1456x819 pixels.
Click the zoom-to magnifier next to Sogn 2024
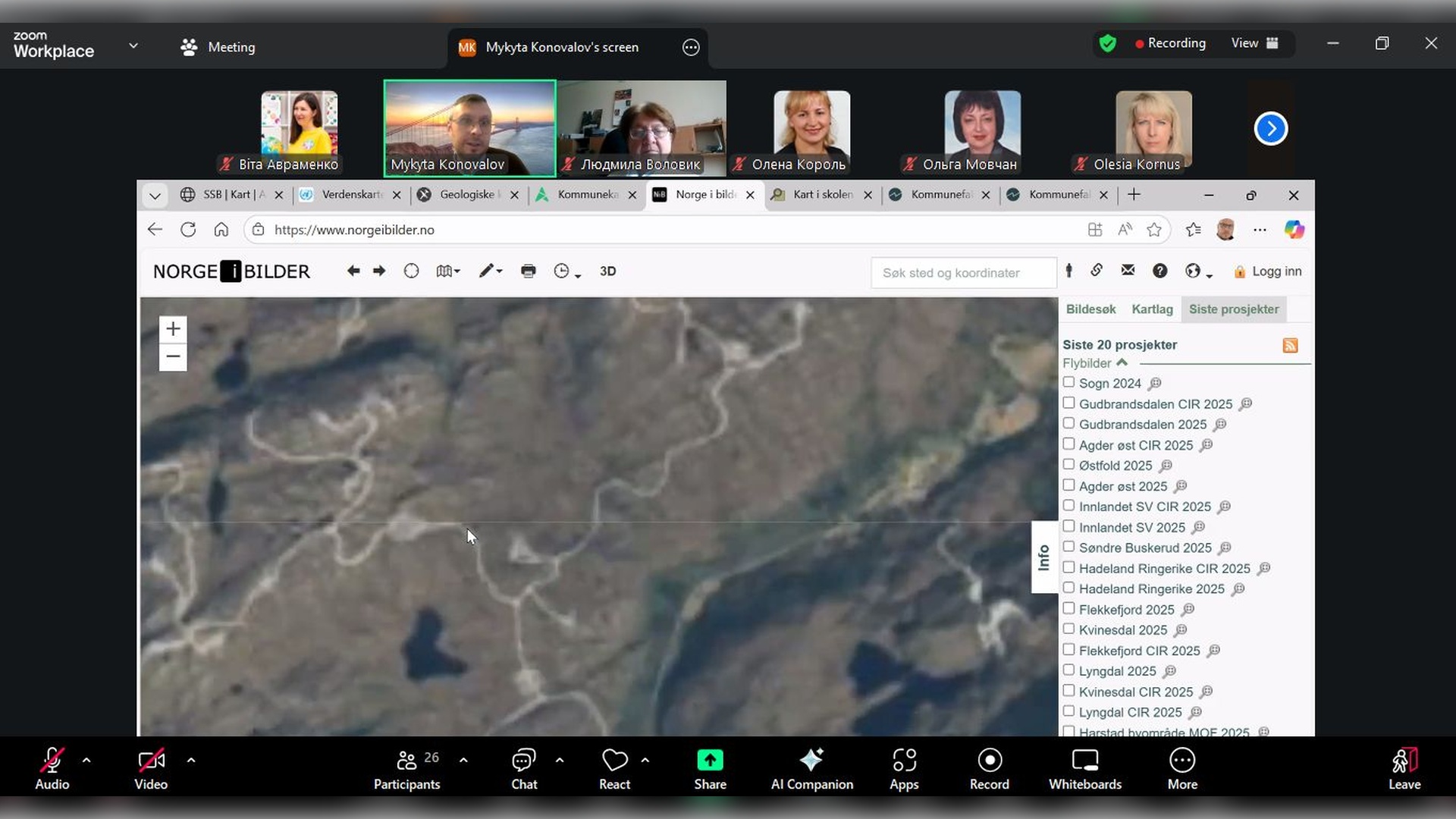1155,384
